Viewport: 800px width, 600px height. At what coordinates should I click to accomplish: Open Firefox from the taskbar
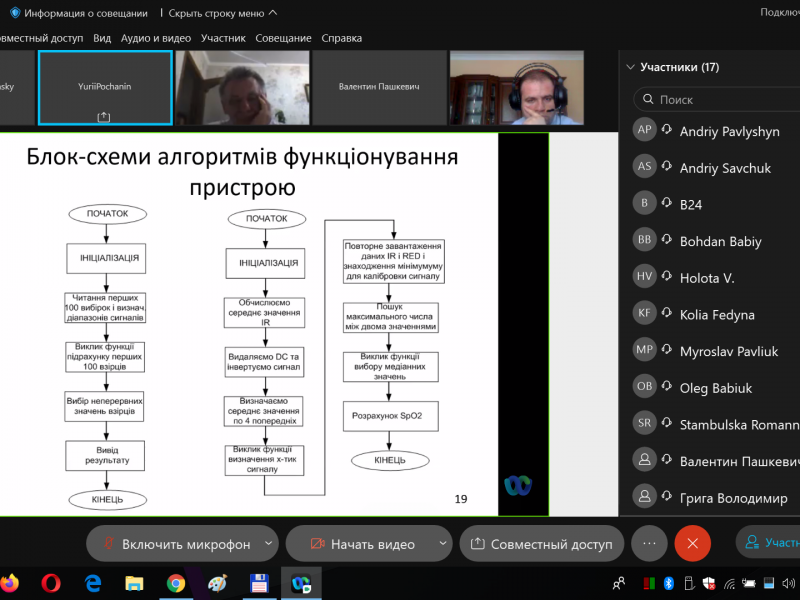(9, 583)
